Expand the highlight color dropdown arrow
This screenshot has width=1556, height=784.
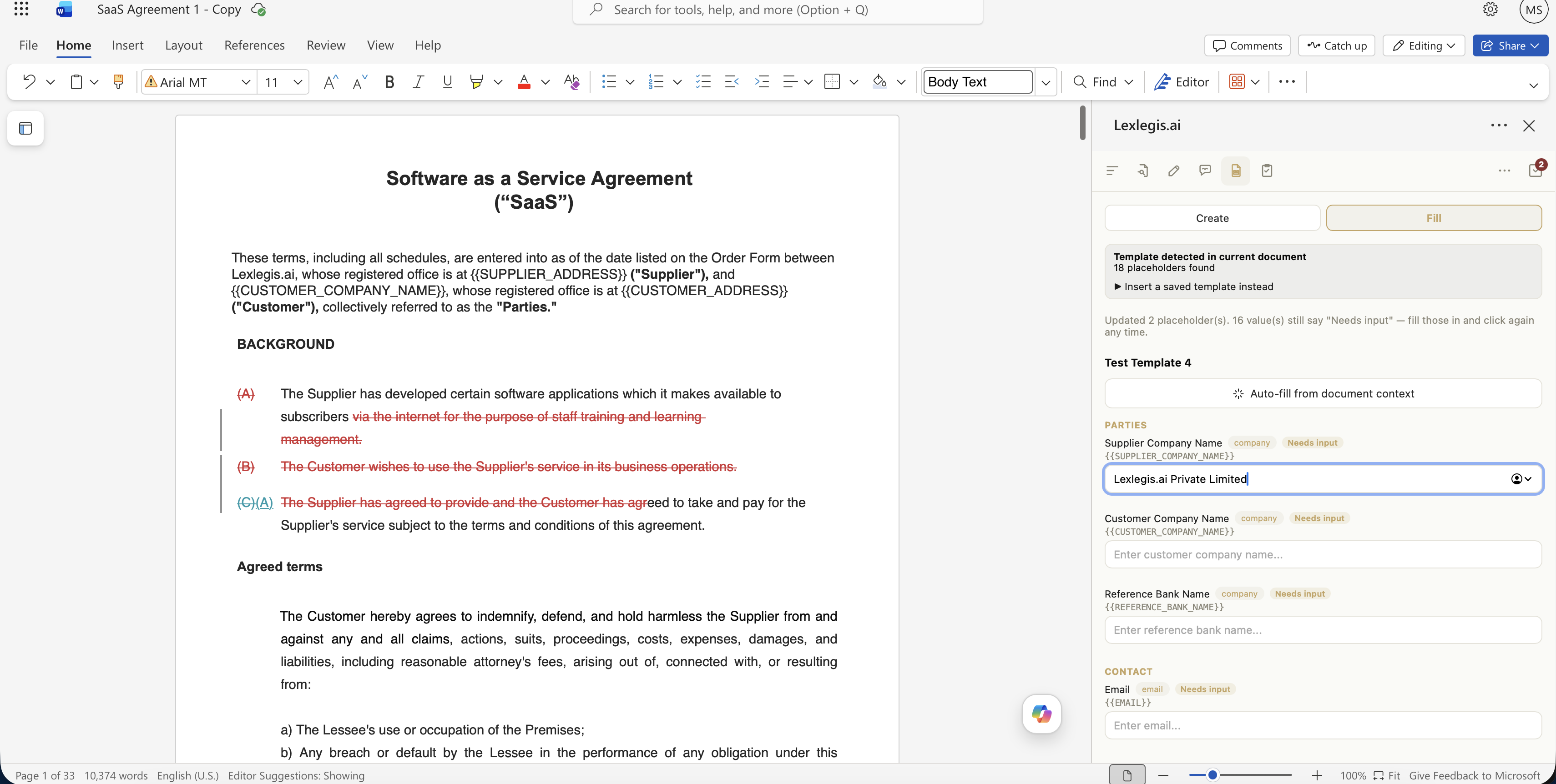(x=498, y=82)
